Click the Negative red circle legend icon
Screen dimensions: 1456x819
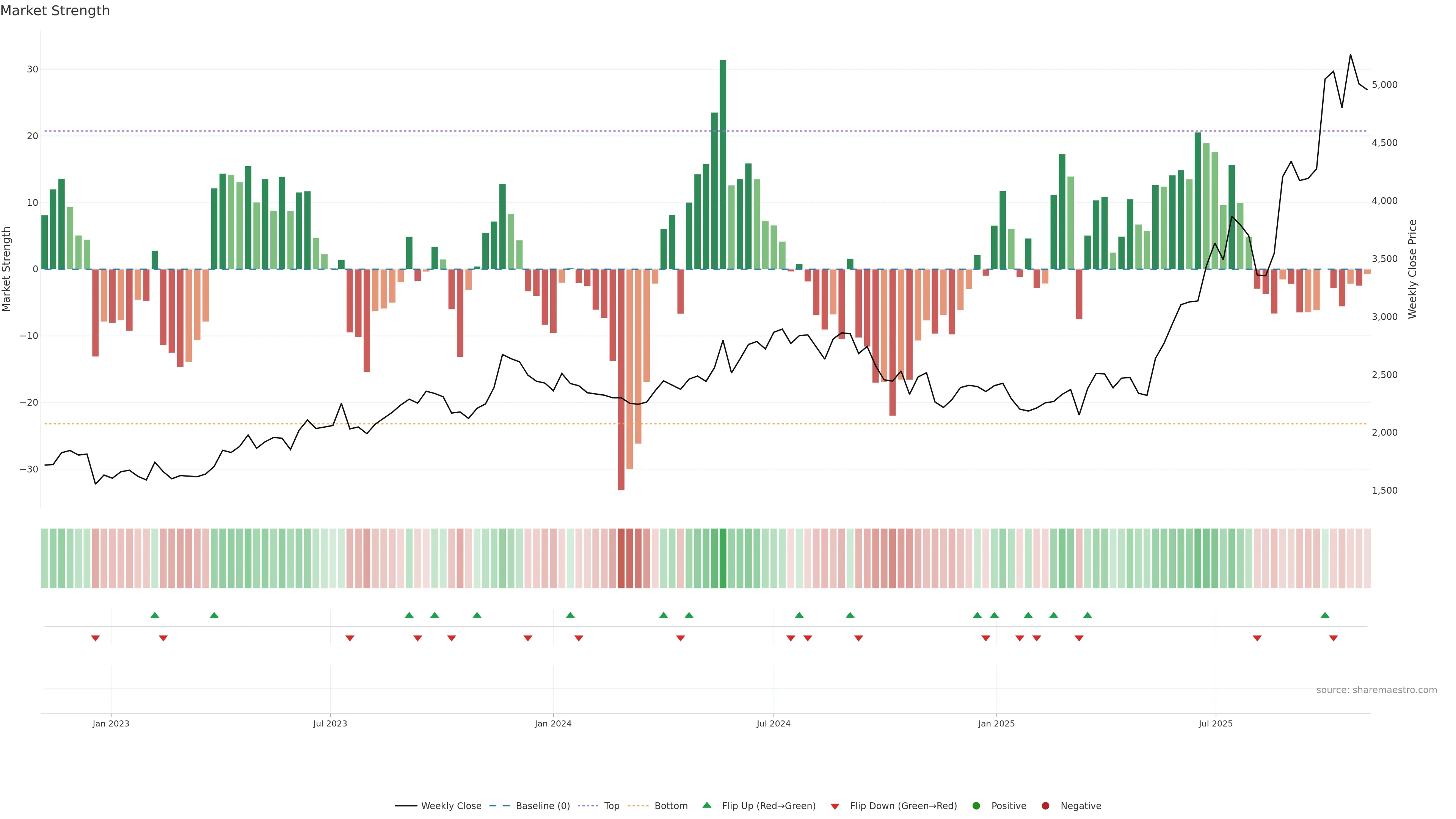click(x=1045, y=805)
